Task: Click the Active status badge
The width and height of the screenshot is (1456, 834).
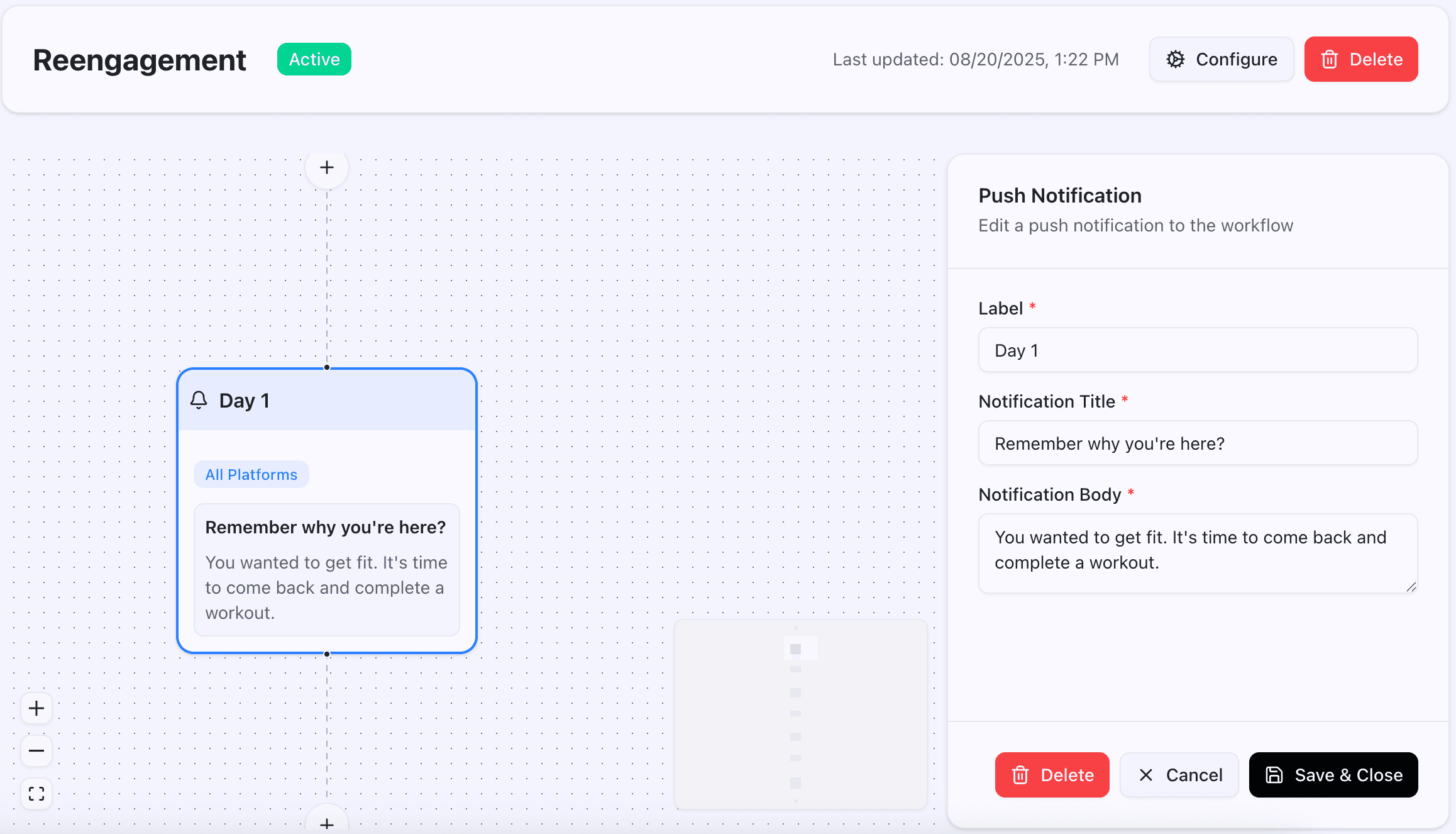Action: (314, 59)
